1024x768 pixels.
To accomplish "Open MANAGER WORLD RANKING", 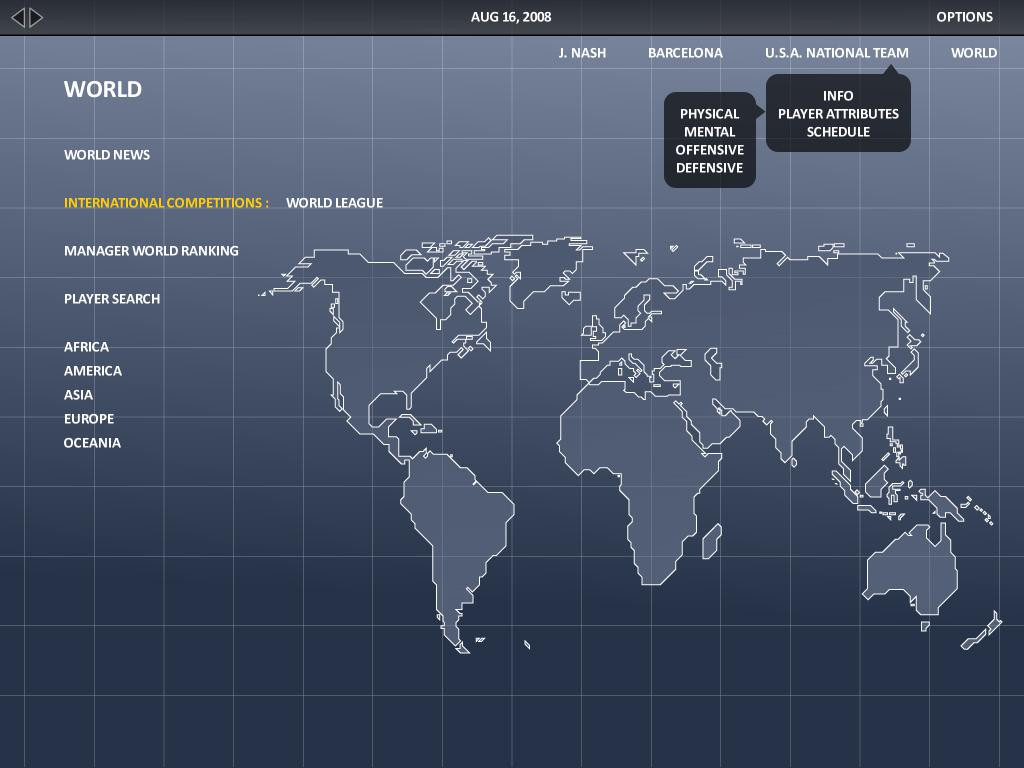I will tap(151, 250).
